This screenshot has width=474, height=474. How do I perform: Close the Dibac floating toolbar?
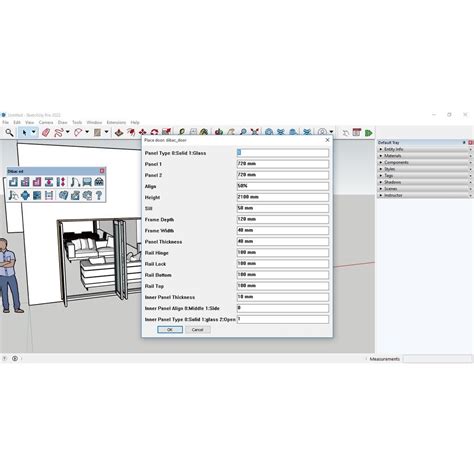coord(102,171)
